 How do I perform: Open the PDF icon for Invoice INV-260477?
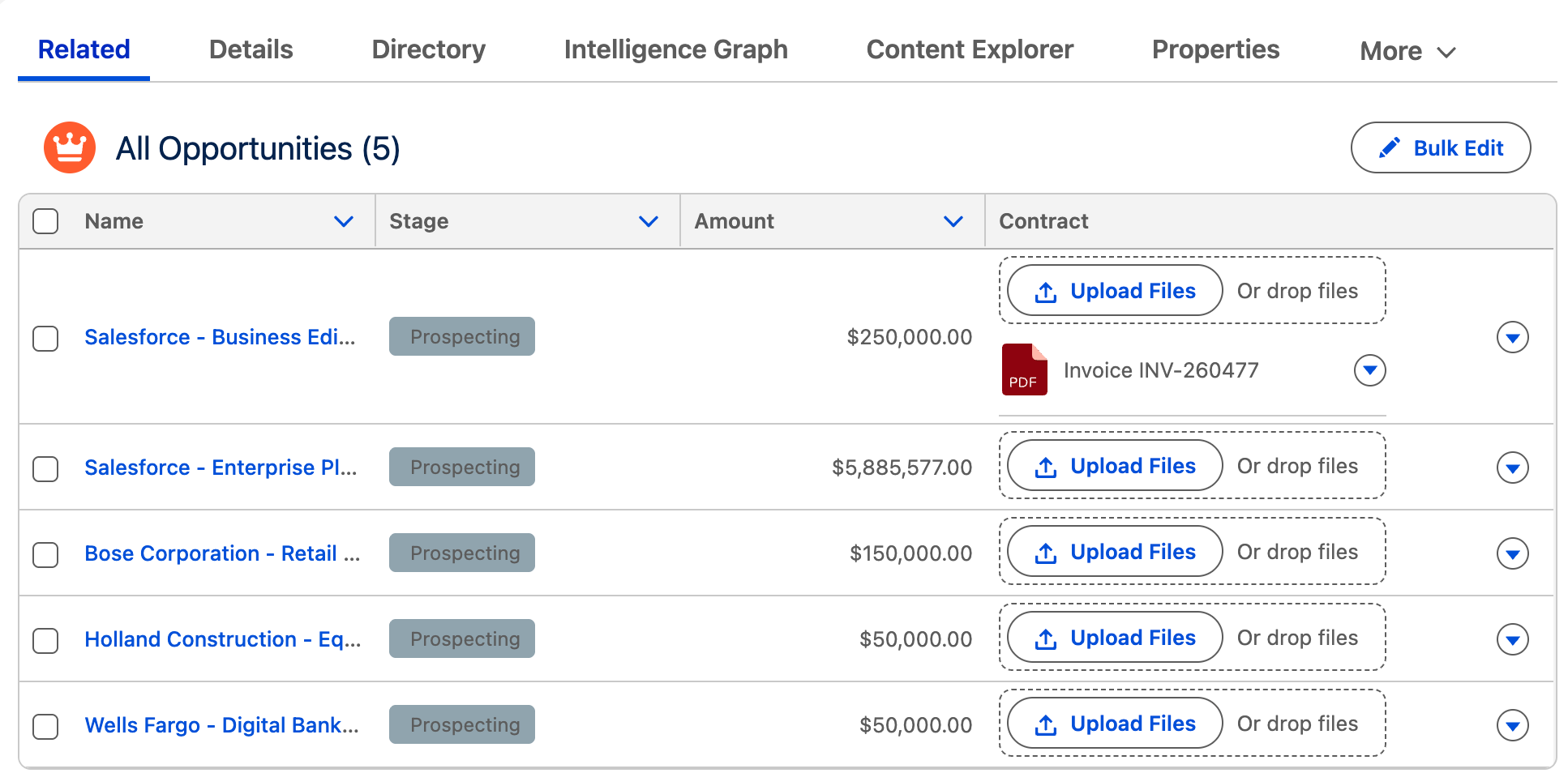pyautogui.click(x=1024, y=369)
